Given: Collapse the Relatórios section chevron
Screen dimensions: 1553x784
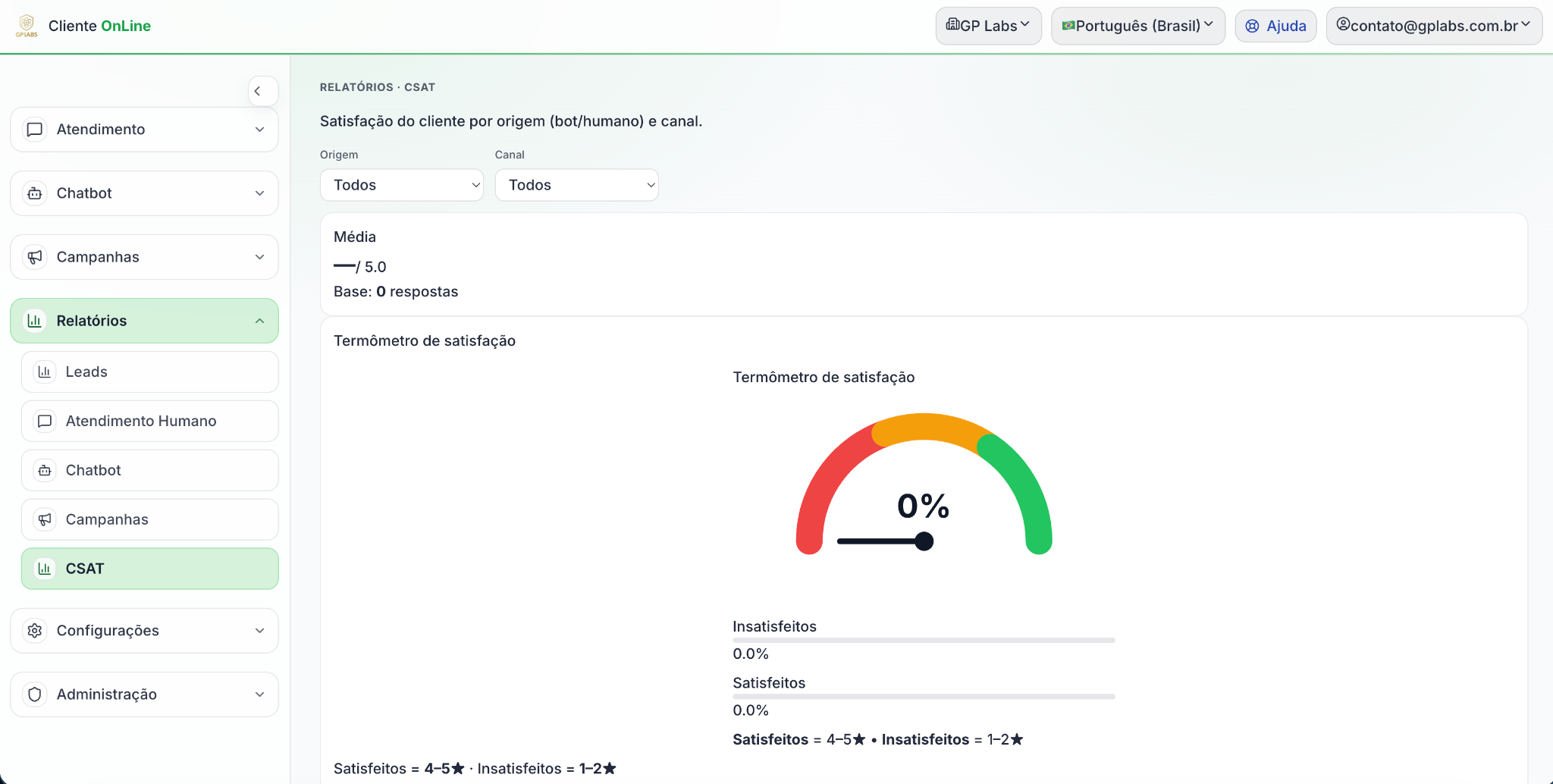Looking at the screenshot, I should (x=260, y=320).
